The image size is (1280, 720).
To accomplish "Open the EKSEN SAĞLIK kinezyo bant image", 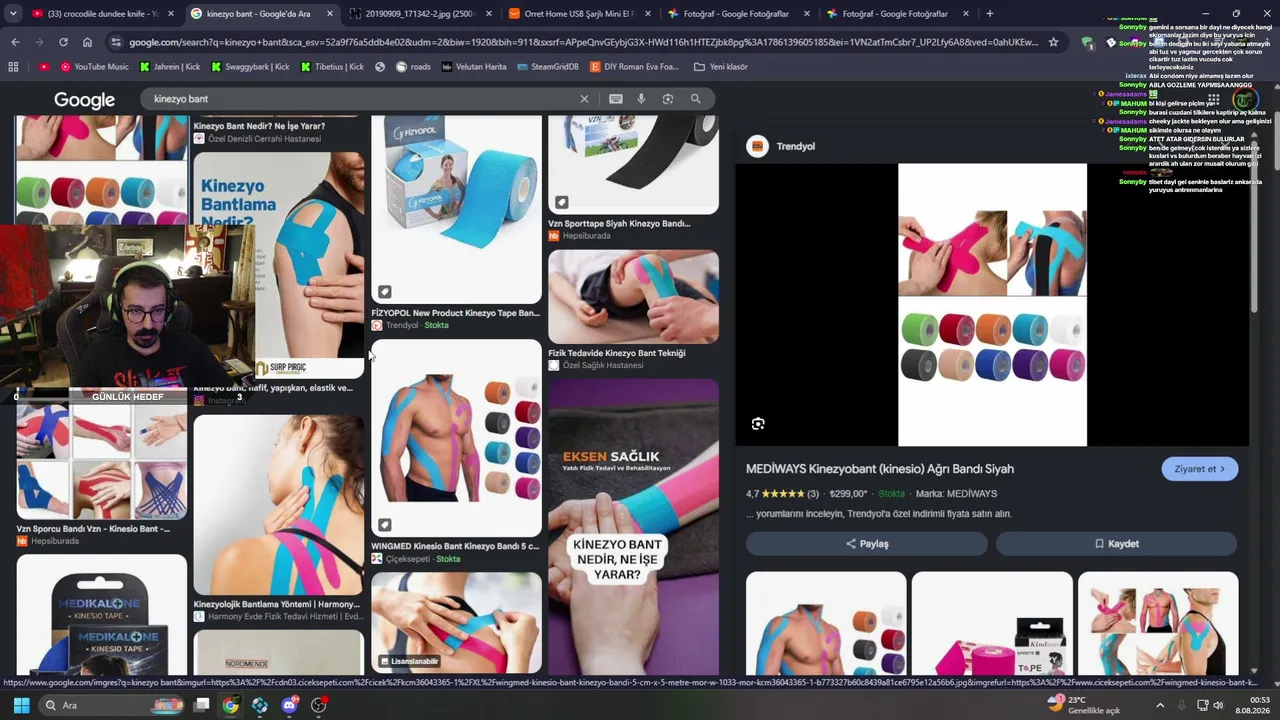I will 633,526.
